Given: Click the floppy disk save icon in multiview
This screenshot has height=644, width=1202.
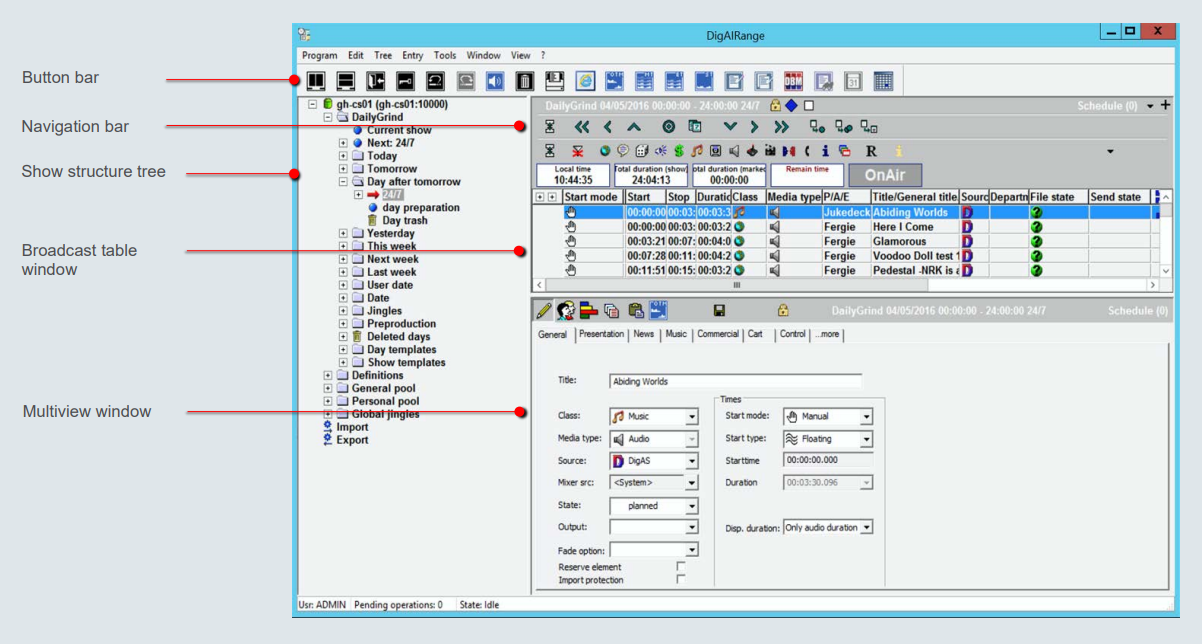Looking at the screenshot, I should [719, 311].
